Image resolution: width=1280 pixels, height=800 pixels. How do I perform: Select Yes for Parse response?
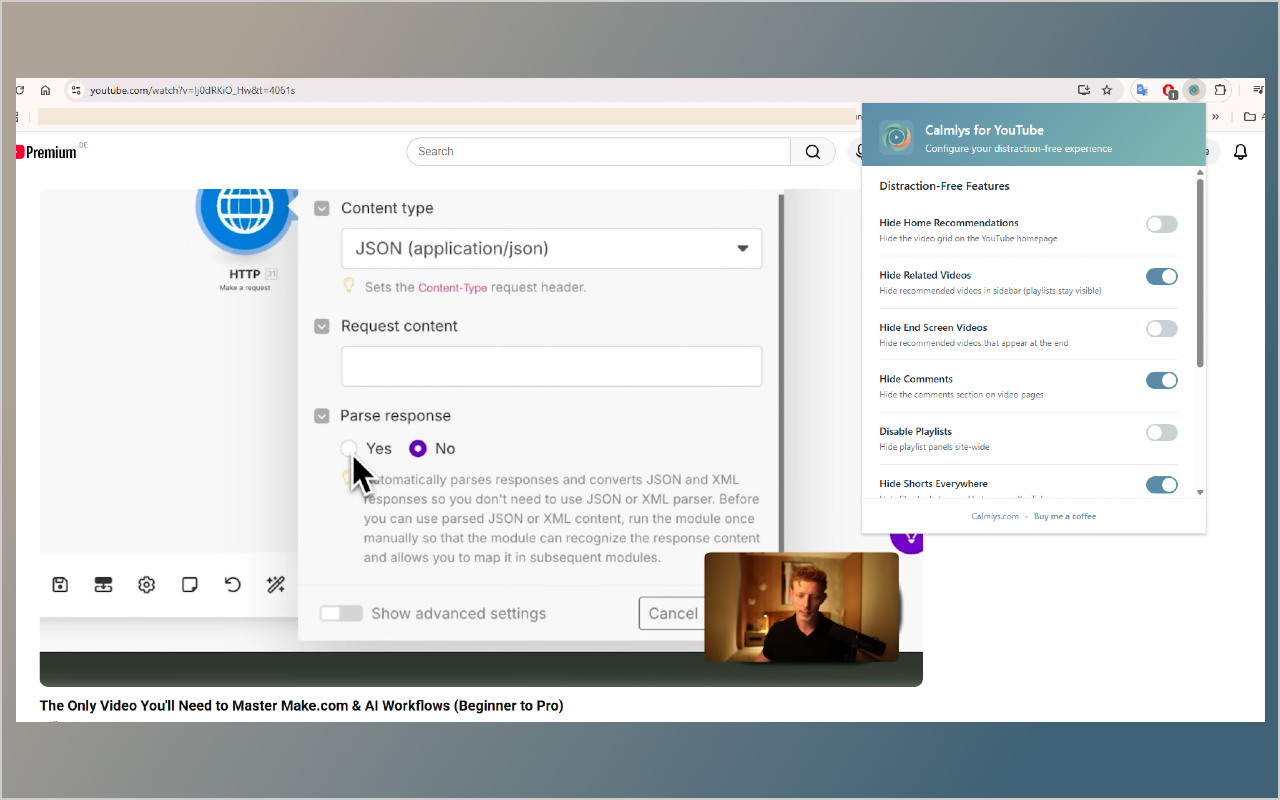click(x=349, y=448)
